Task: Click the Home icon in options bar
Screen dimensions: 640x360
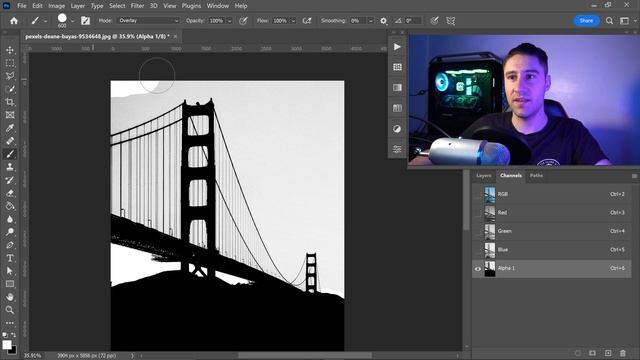Action: point(14,21)
